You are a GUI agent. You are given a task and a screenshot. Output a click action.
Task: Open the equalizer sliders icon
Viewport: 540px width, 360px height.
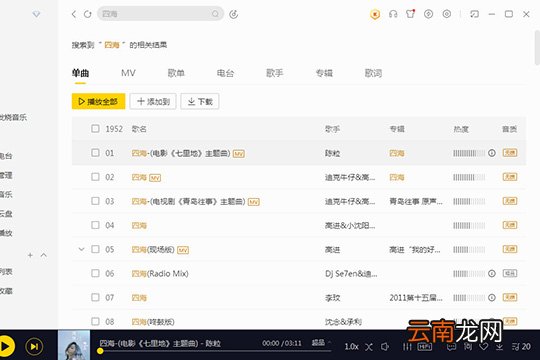[407, 347]
